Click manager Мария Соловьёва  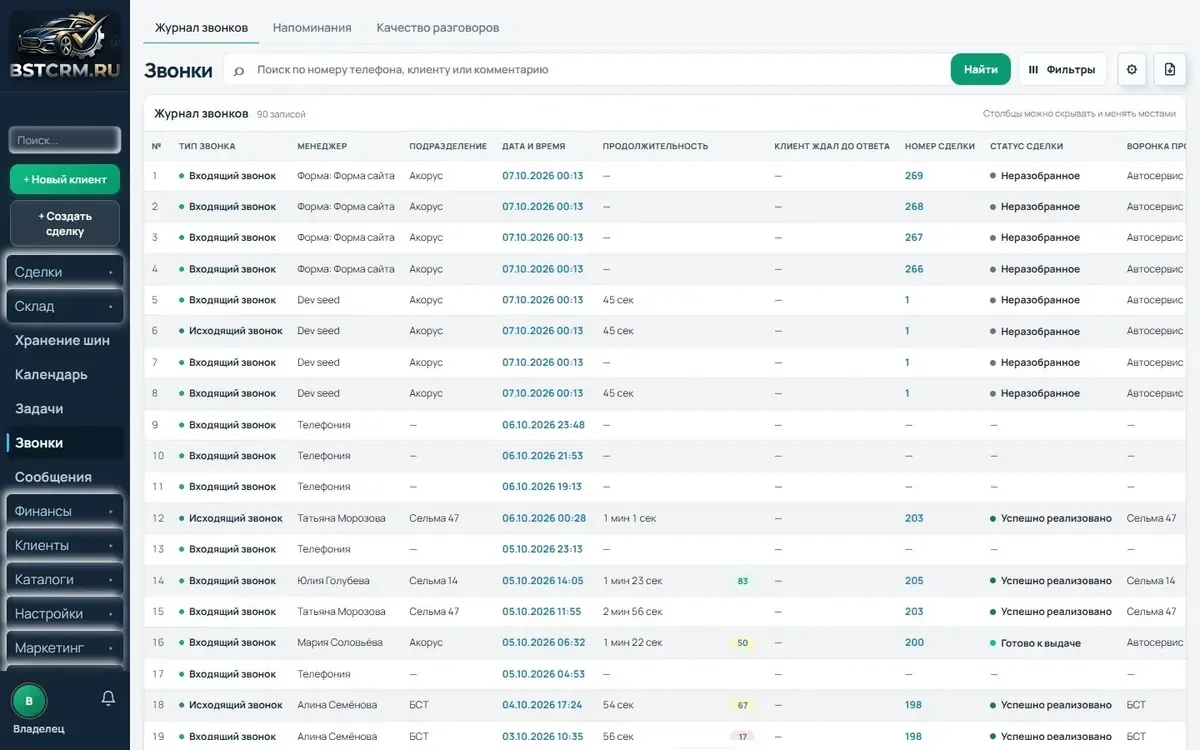(340, 643)
